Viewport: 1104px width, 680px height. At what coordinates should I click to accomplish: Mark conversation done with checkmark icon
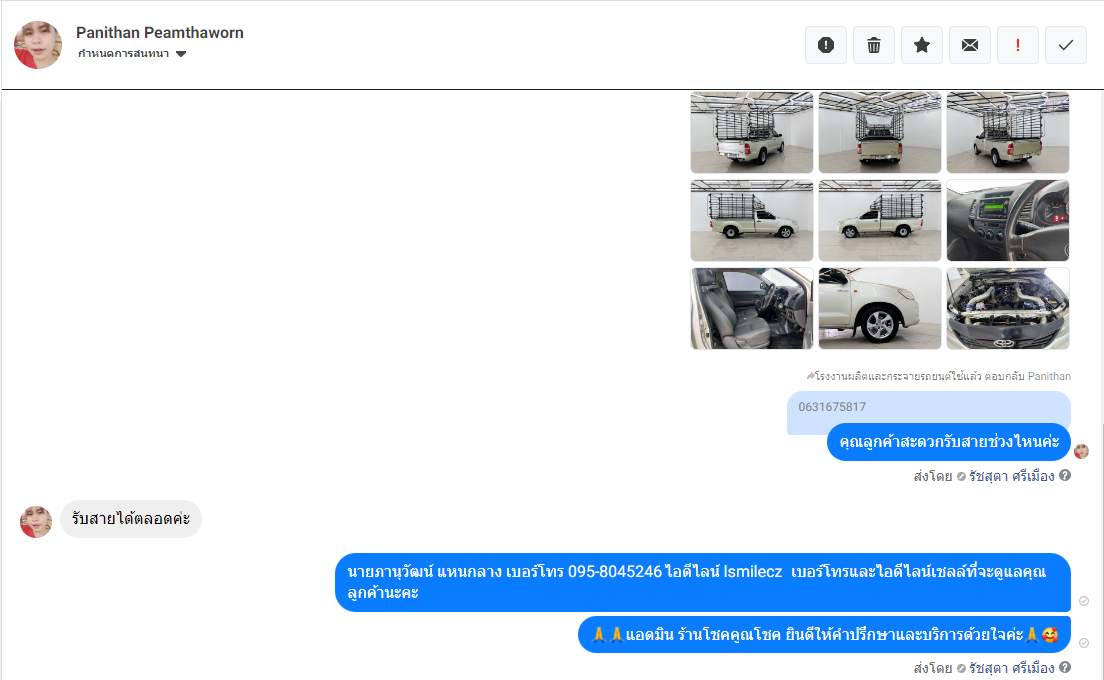[x=1065, y=45]
